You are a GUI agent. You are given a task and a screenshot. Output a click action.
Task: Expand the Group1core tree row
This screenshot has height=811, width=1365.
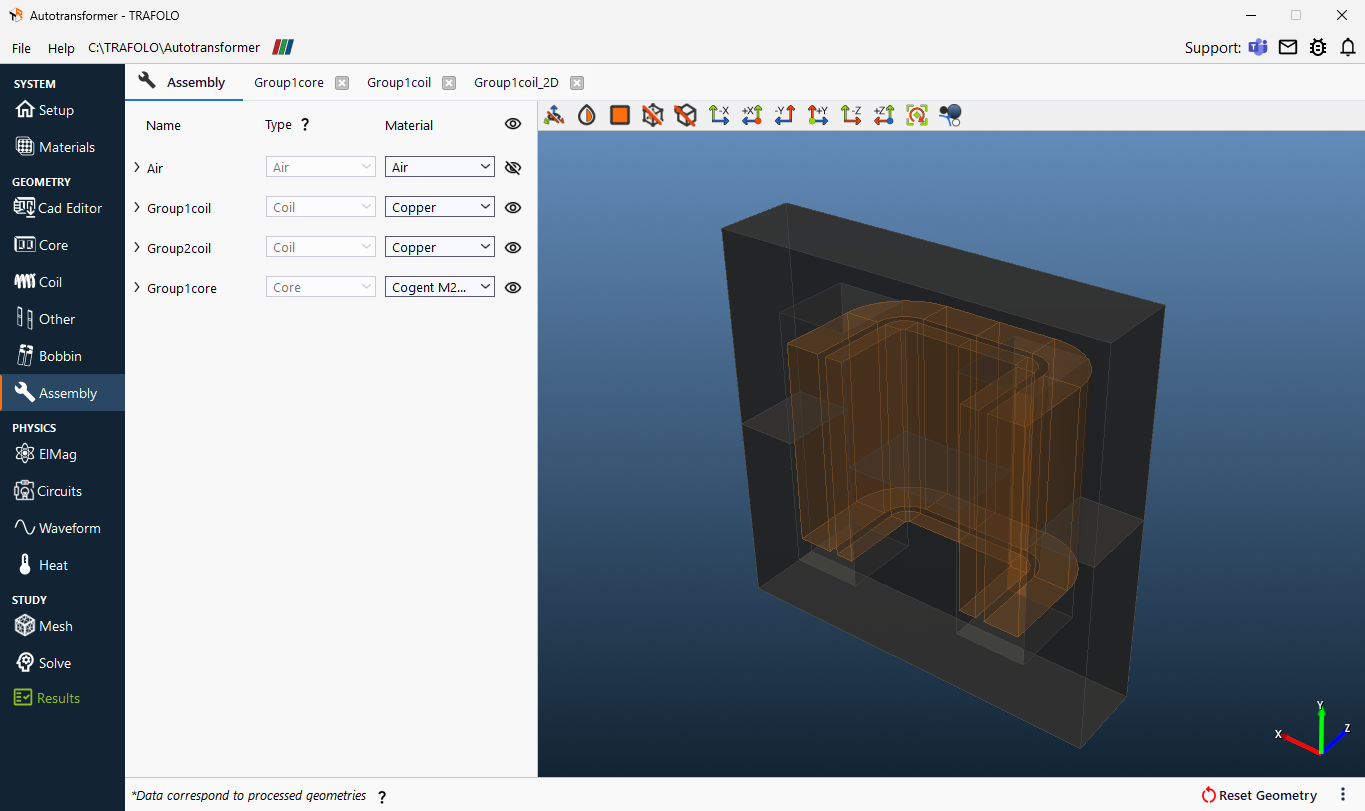click(137, 287)
